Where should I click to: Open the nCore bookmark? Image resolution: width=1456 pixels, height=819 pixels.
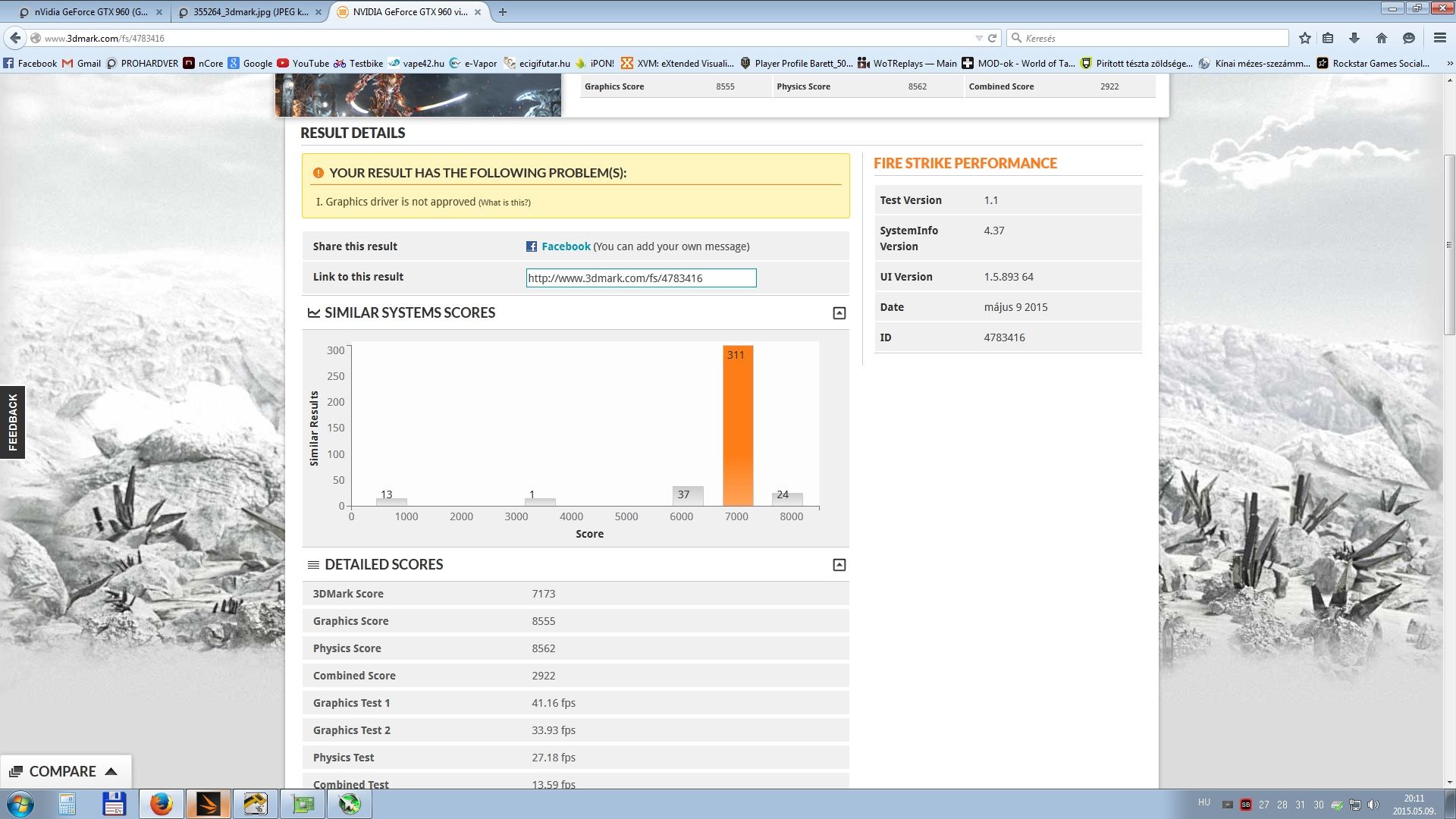[203, 64]
